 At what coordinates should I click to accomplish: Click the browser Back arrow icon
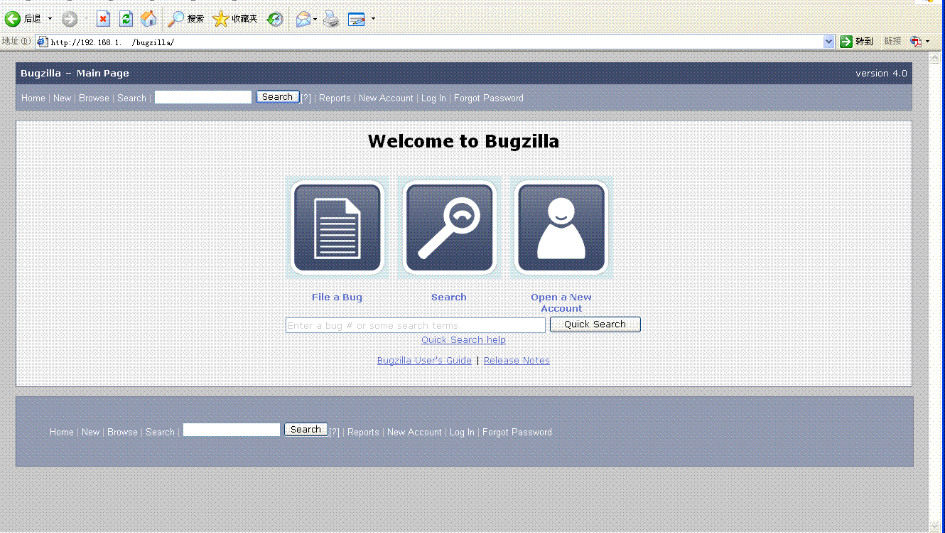pos(13,19)
